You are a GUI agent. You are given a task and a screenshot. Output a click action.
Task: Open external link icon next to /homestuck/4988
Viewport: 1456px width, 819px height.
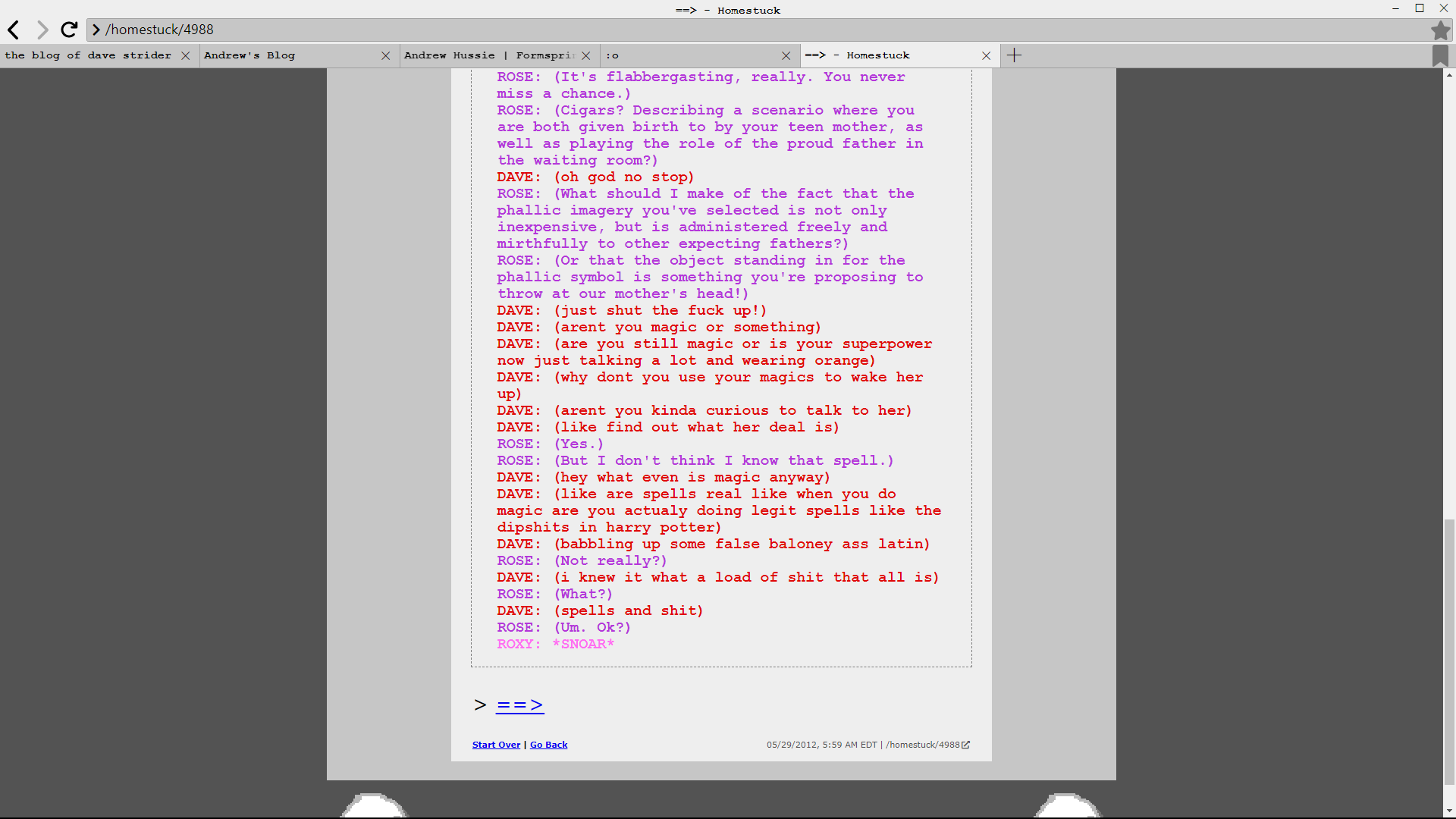pyautogui.click(x=965, y=745)
